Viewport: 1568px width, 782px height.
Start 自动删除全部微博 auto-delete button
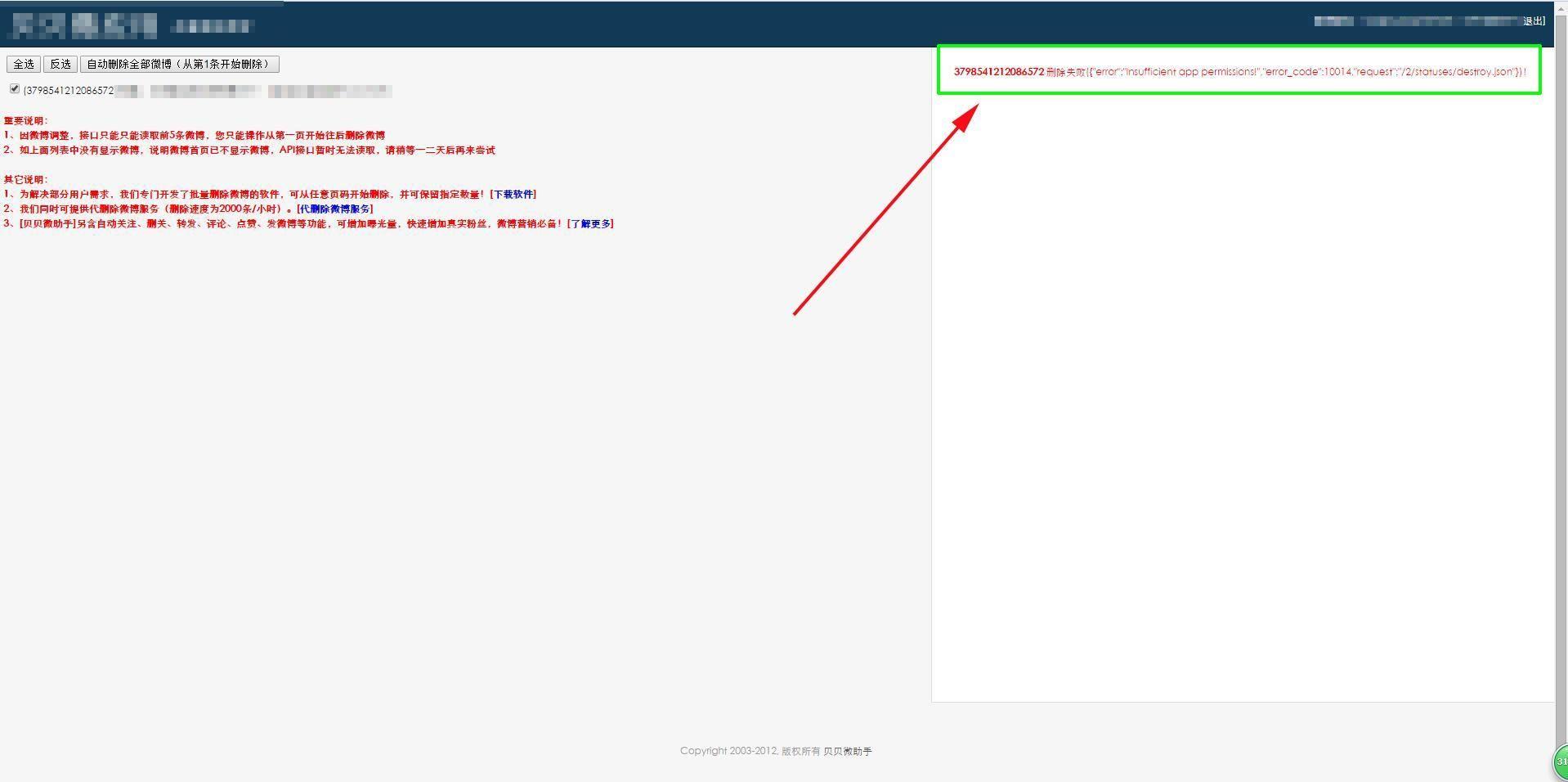click(x=180, y=64)
